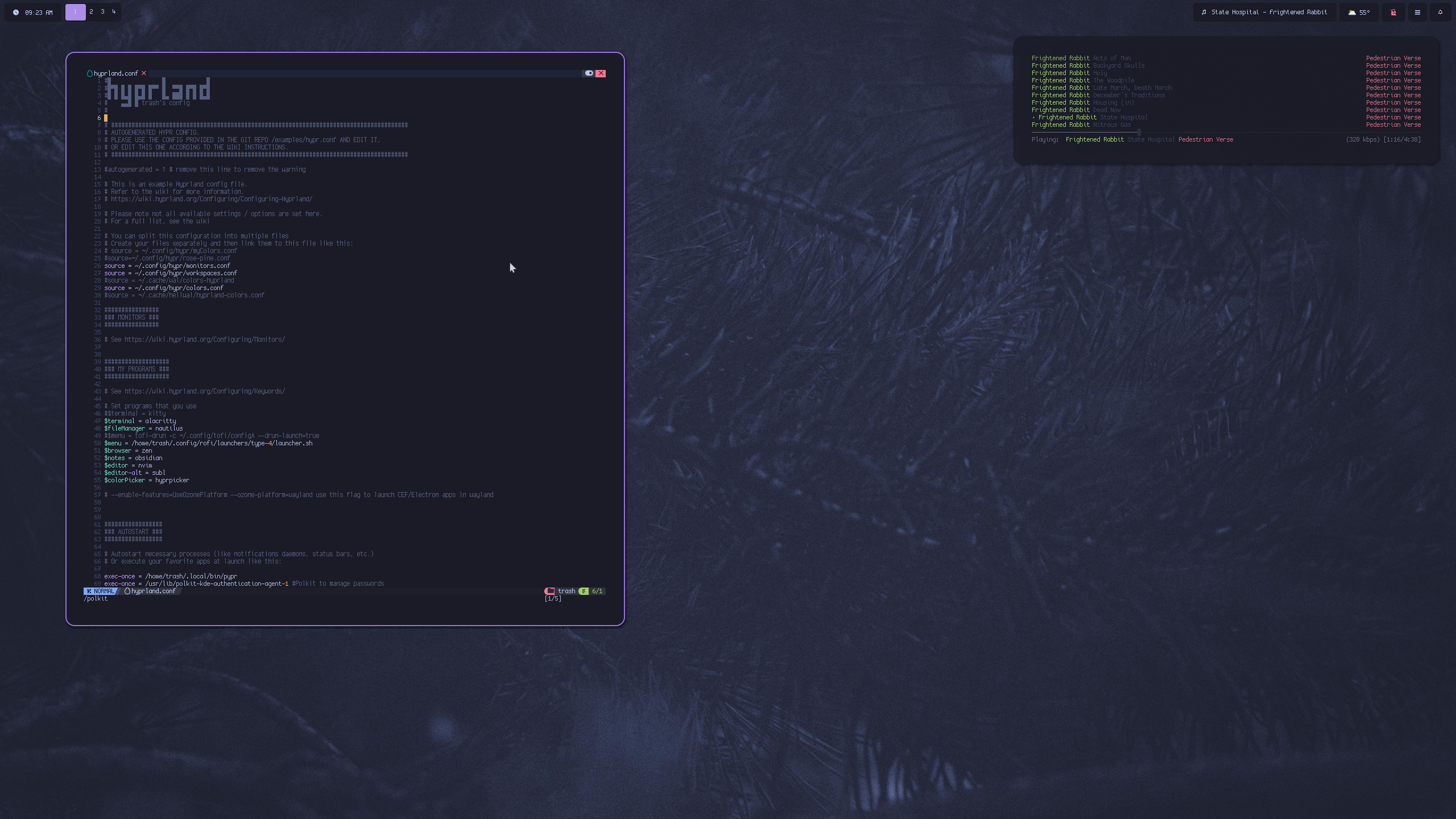The width and height of the screenshot is (1456, 819).
Task: Open the wiki.hyprland.org Configuring-Hyprland link
Action: point(212,199)
